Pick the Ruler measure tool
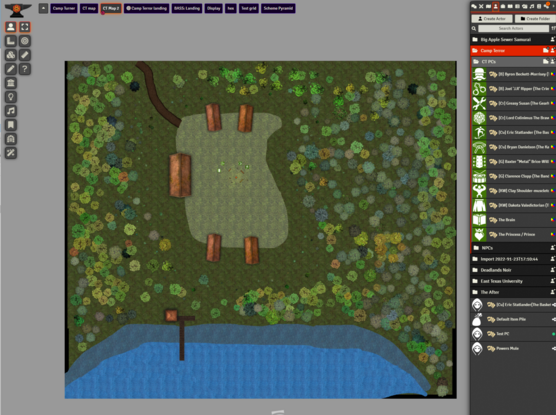Screen dimensions: 556x415 coord(24,55)
